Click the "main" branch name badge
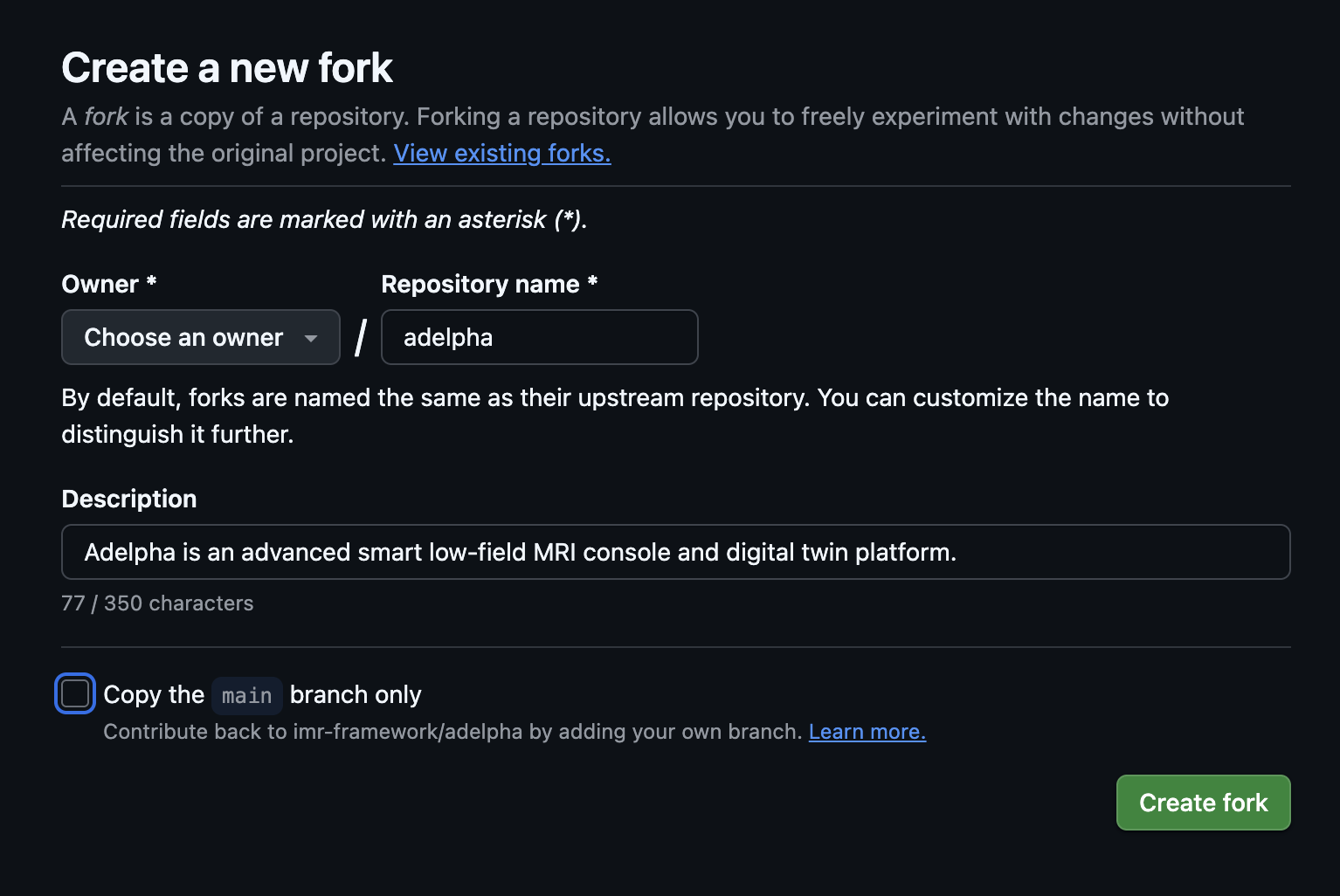Image resolution: width=1340 pixels, height=896 pixels. tap(247, 695)
